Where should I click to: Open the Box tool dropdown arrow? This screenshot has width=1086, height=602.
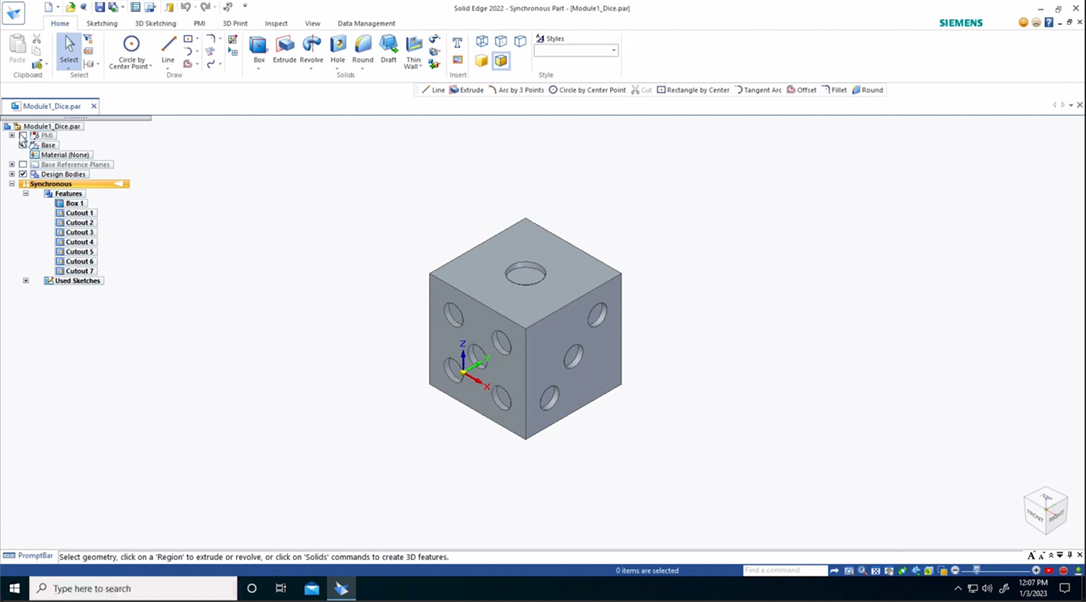pyautogui.click(x=258, y=68)
